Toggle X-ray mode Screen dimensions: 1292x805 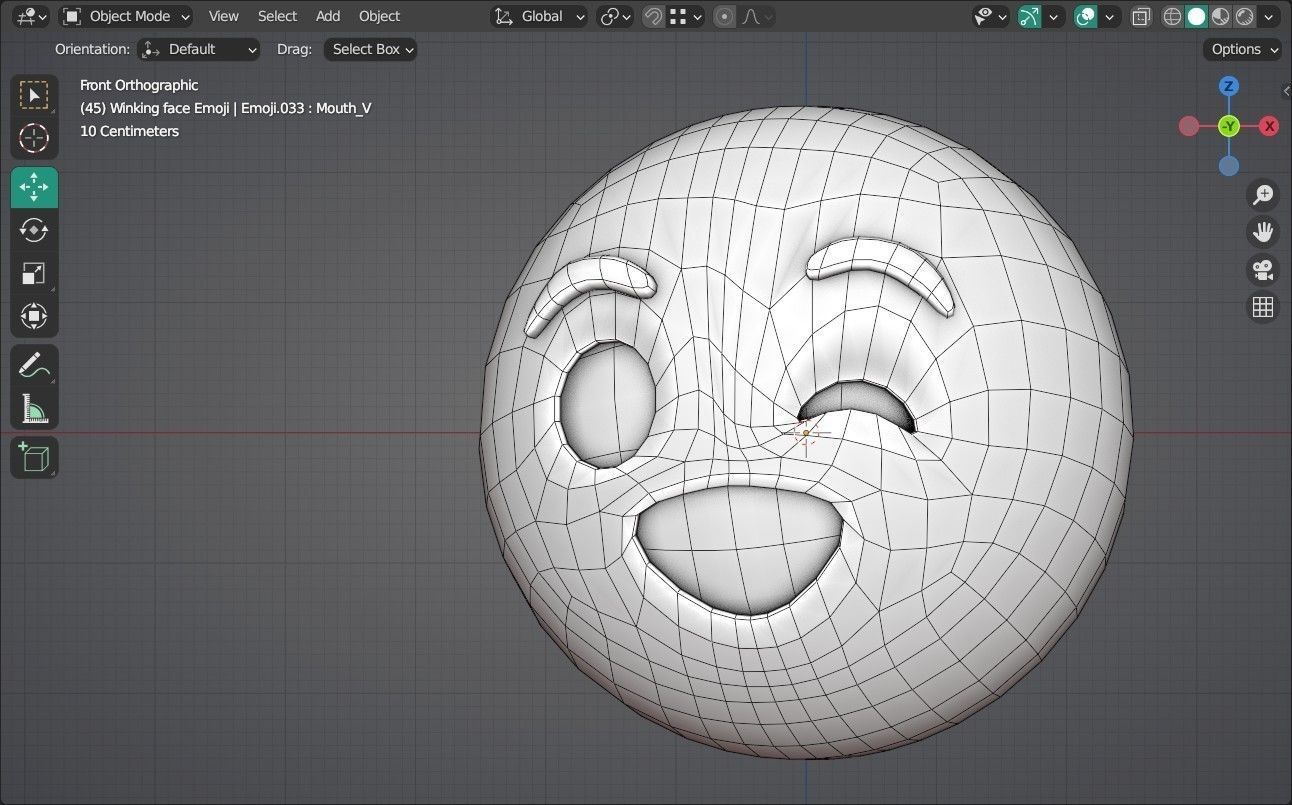[1141, 16]
